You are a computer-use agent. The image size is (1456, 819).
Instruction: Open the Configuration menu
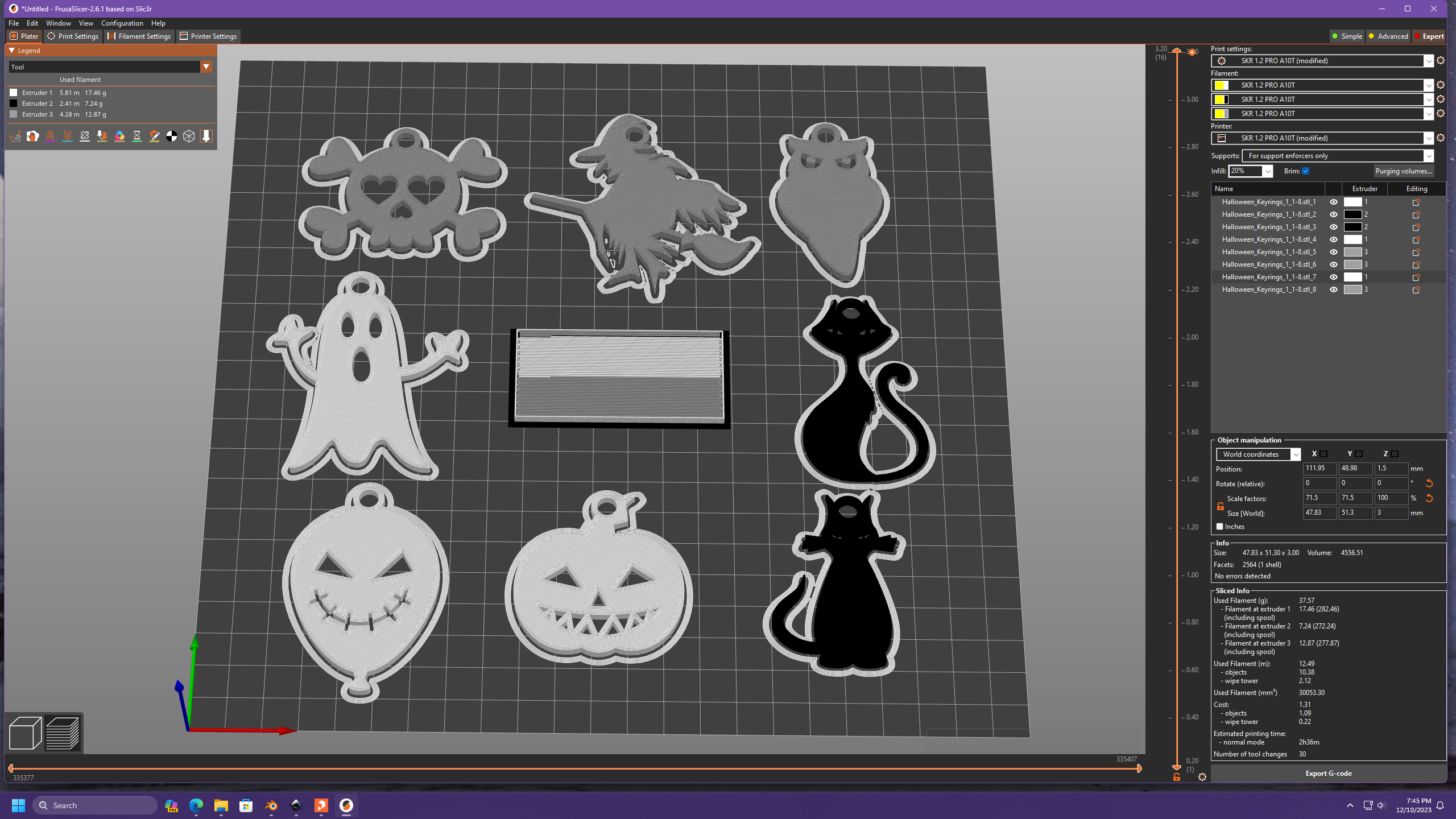pyautogui.click(x=122, y=23)
